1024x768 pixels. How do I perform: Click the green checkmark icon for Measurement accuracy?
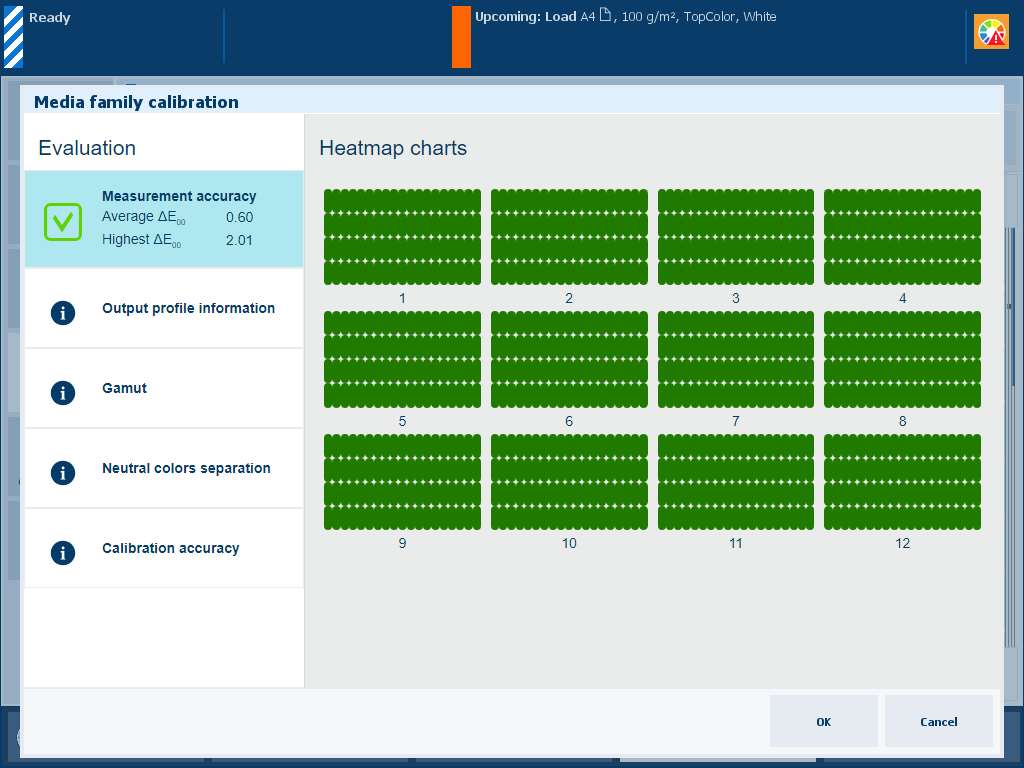(x=62, y=221)
